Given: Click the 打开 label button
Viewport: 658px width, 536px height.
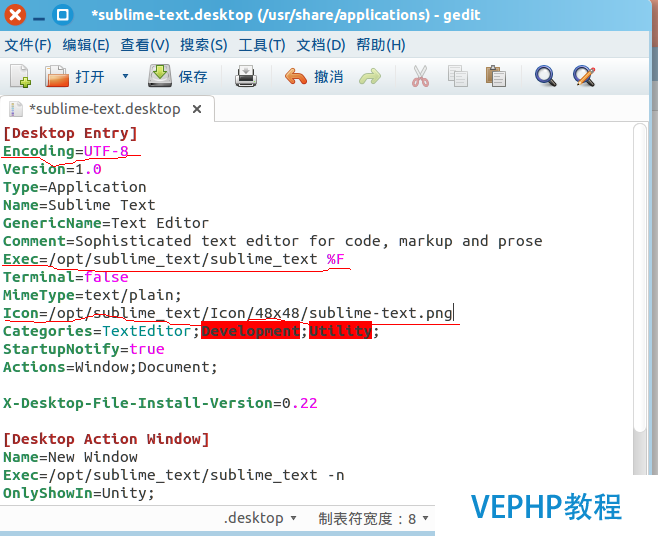Looking at the screenshot, I should tap(90, 77).
